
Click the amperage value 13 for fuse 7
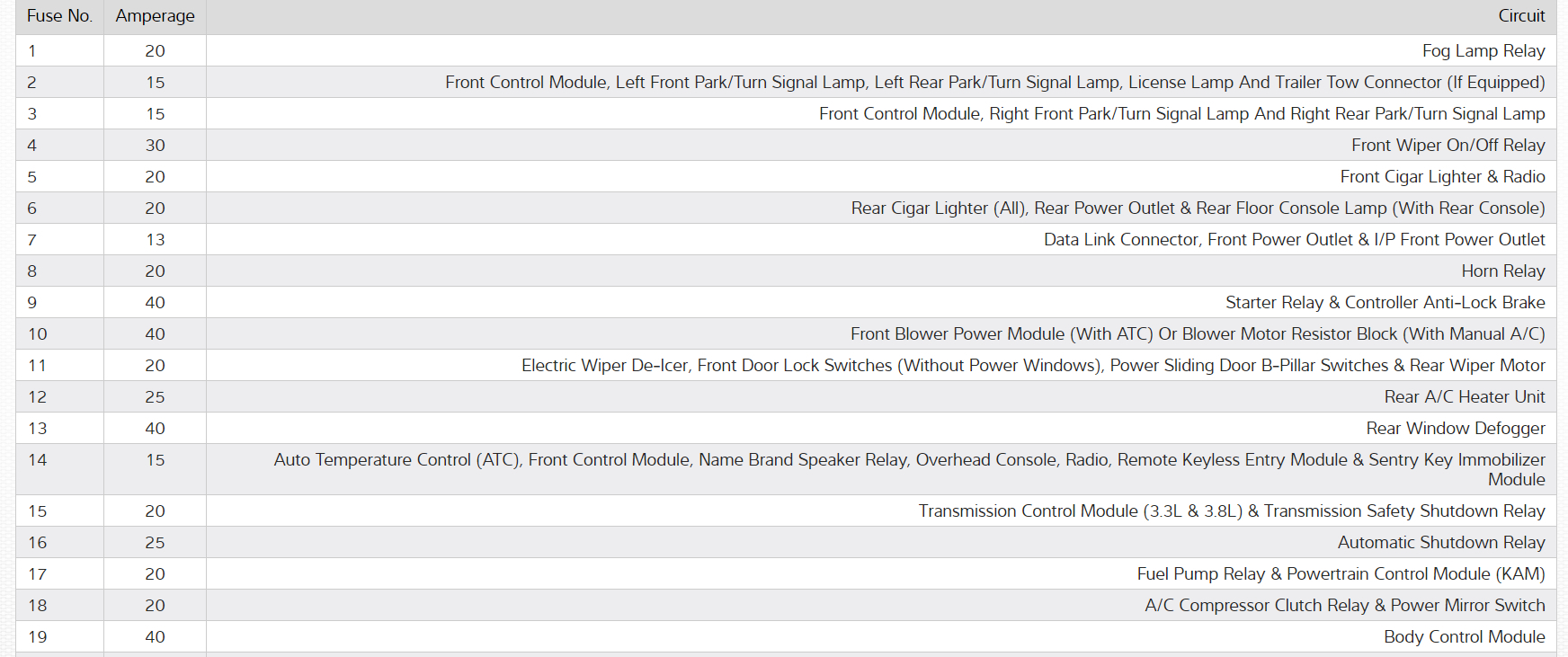pyautogui.click(x=156, y=240)
